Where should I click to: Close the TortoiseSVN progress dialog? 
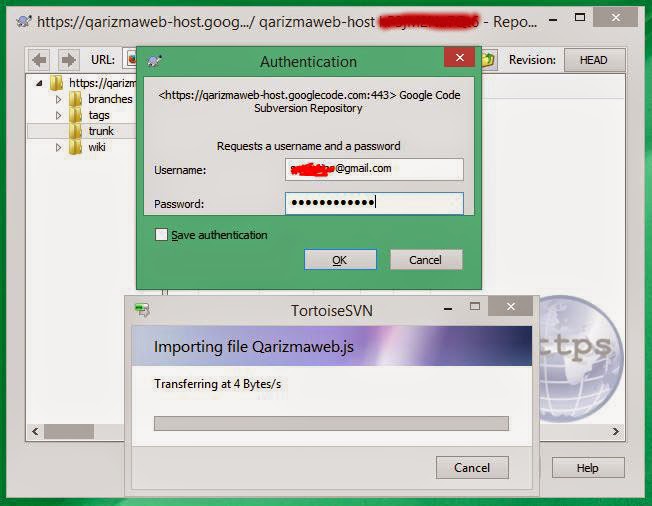(x=511, y=307)
